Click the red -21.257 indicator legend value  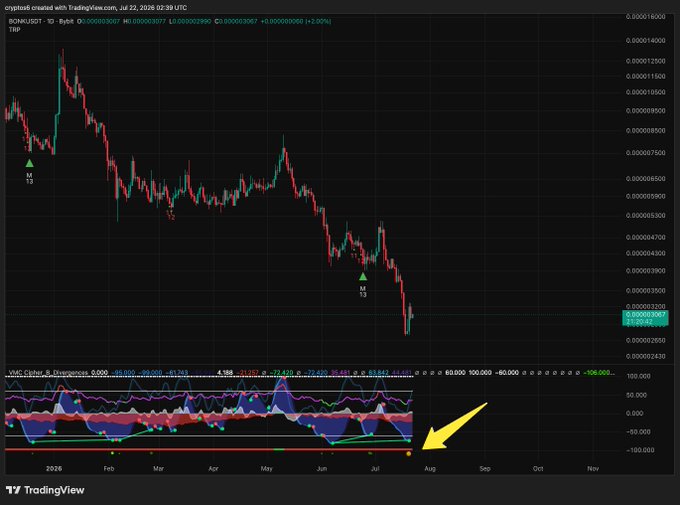pos(248,372)
